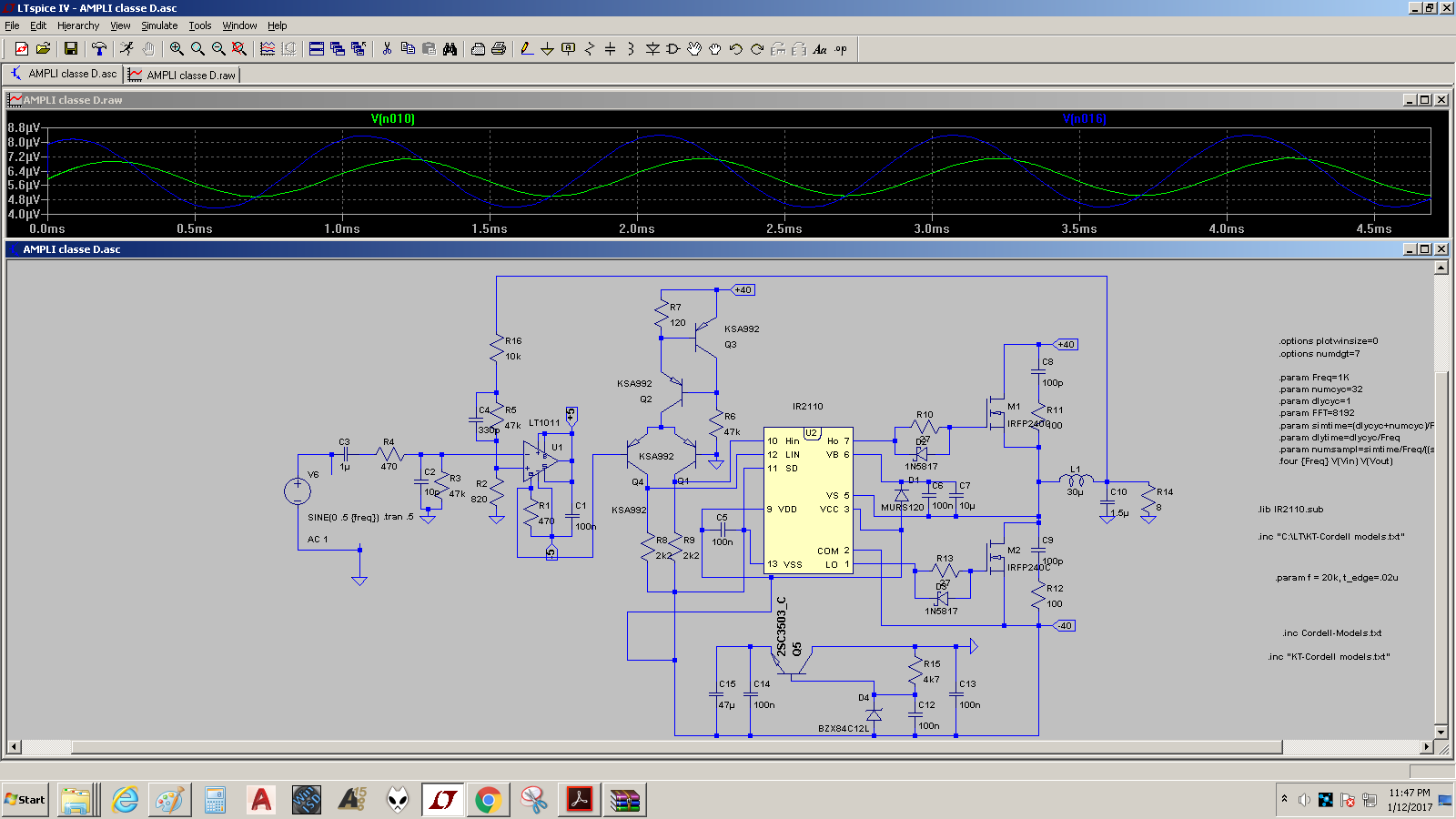
Task: Click the IR2110 label above U2
Action: [807, 407]
